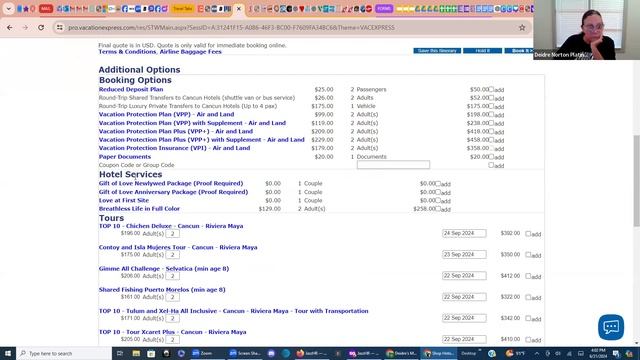Open the tab search dropdown chevron

coord(8,9)
